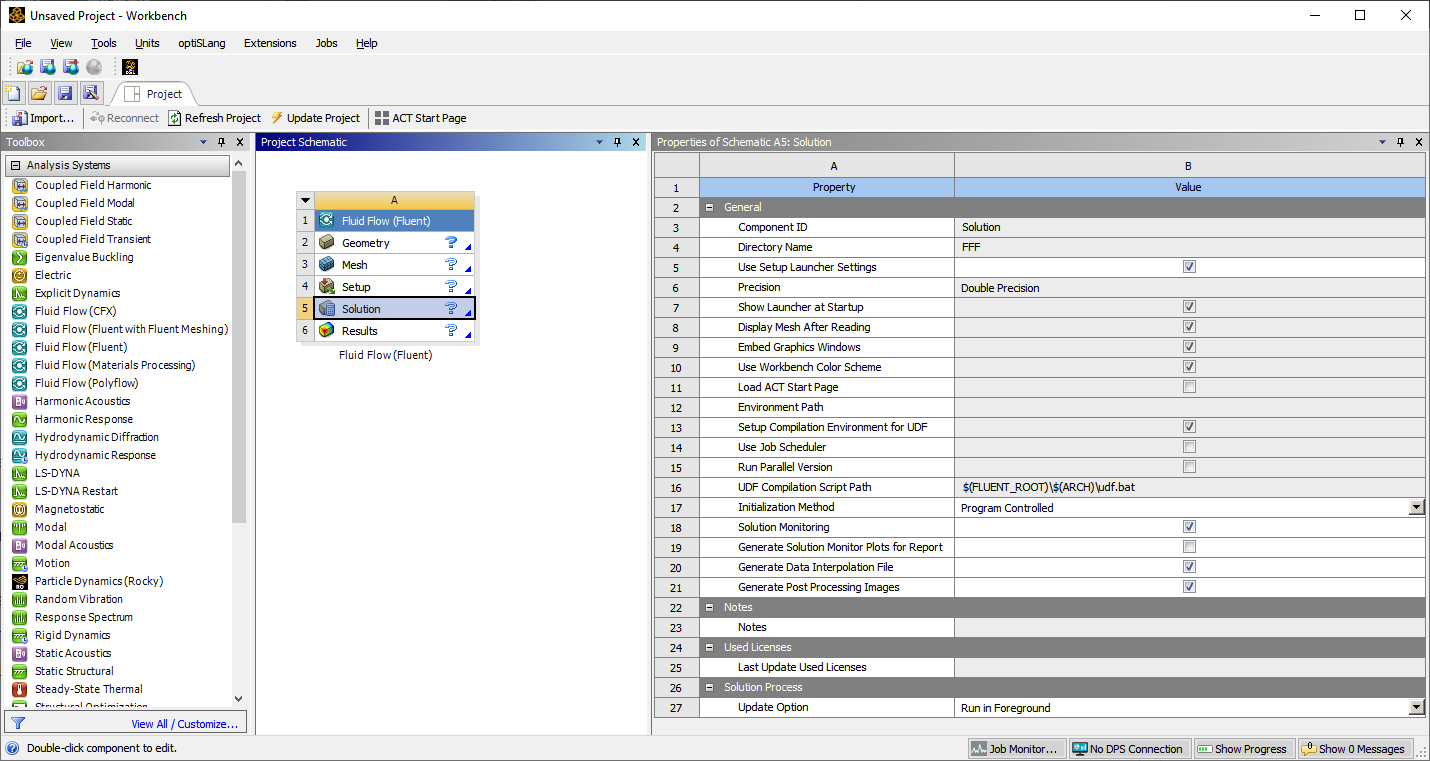Select Particle Dynamics (Rocky) in Toolbox
Image resolution: width=1430 pixels, height=761 pixels.
[x=98, y=581]
